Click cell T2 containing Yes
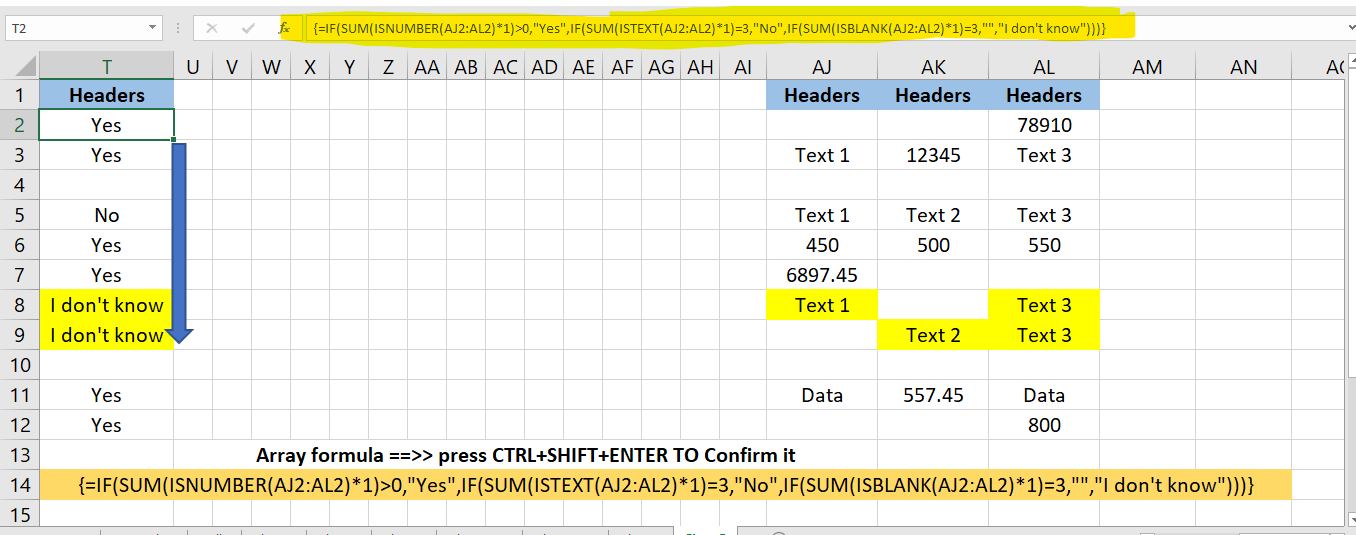 (106, 125)
